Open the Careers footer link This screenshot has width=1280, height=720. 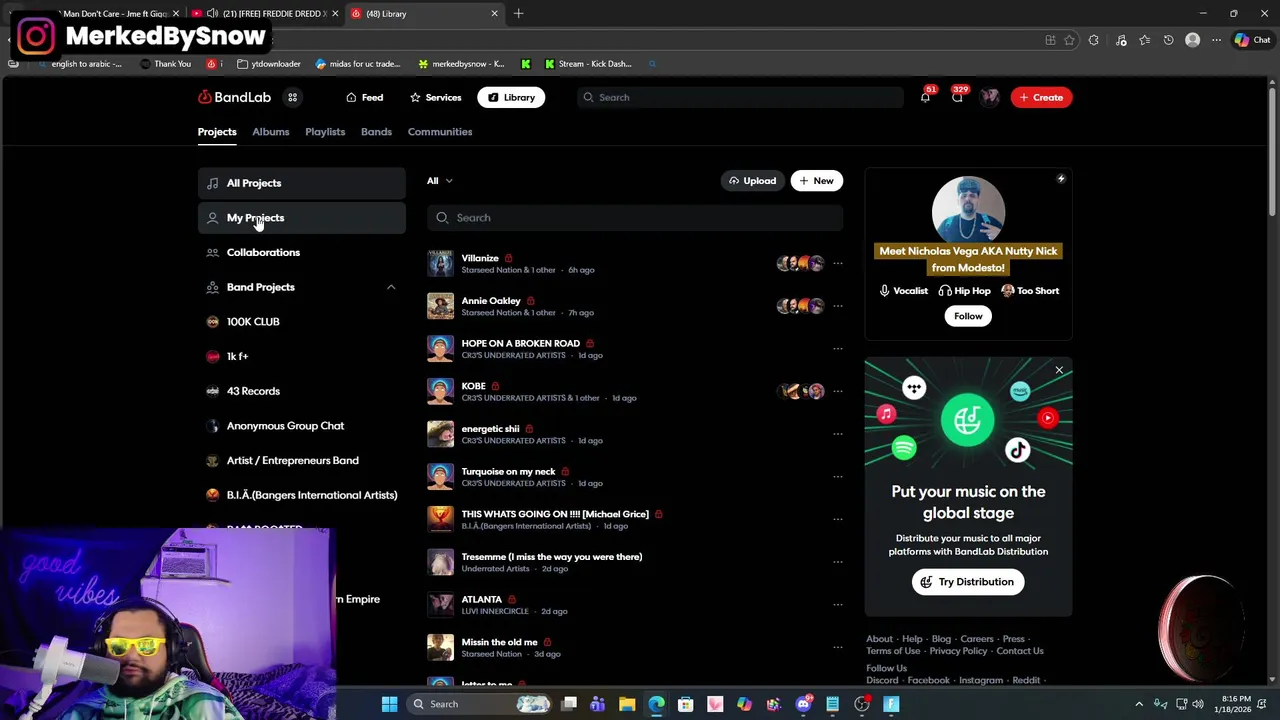click(x=977, y=639)
